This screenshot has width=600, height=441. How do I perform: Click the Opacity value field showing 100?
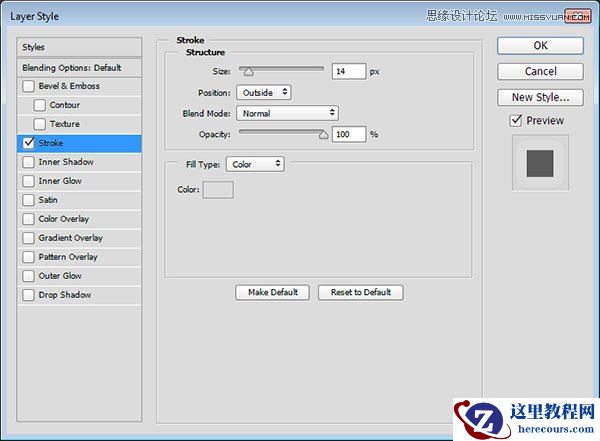tap(349, 134)
